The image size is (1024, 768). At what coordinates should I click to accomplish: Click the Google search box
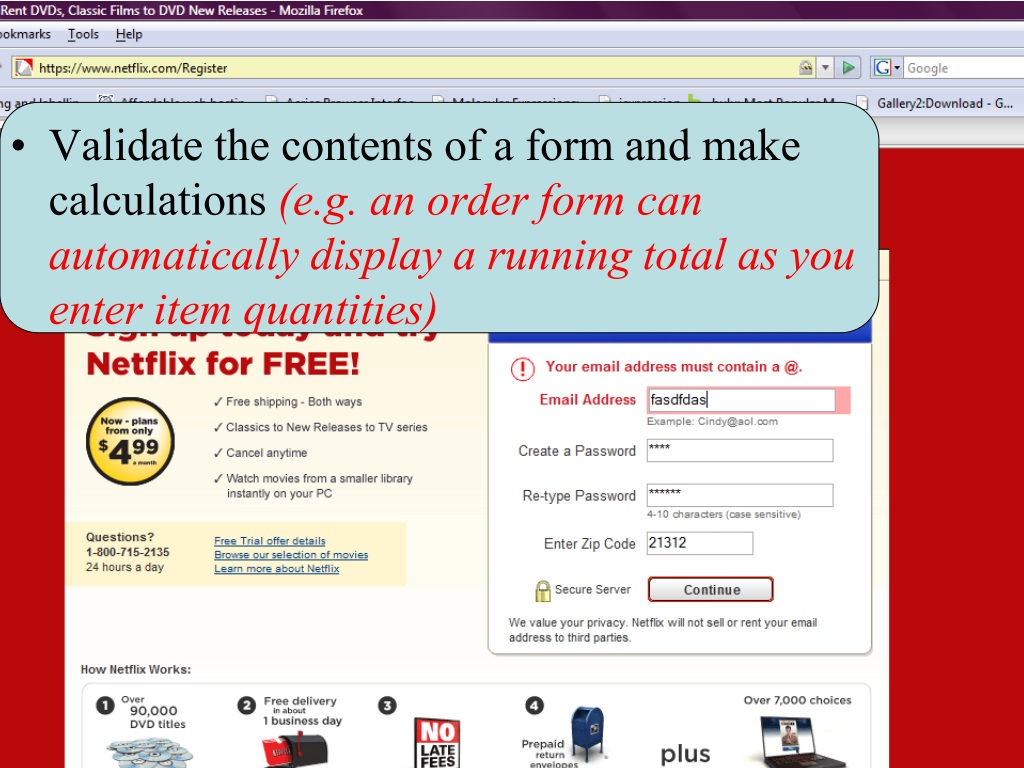963,68
